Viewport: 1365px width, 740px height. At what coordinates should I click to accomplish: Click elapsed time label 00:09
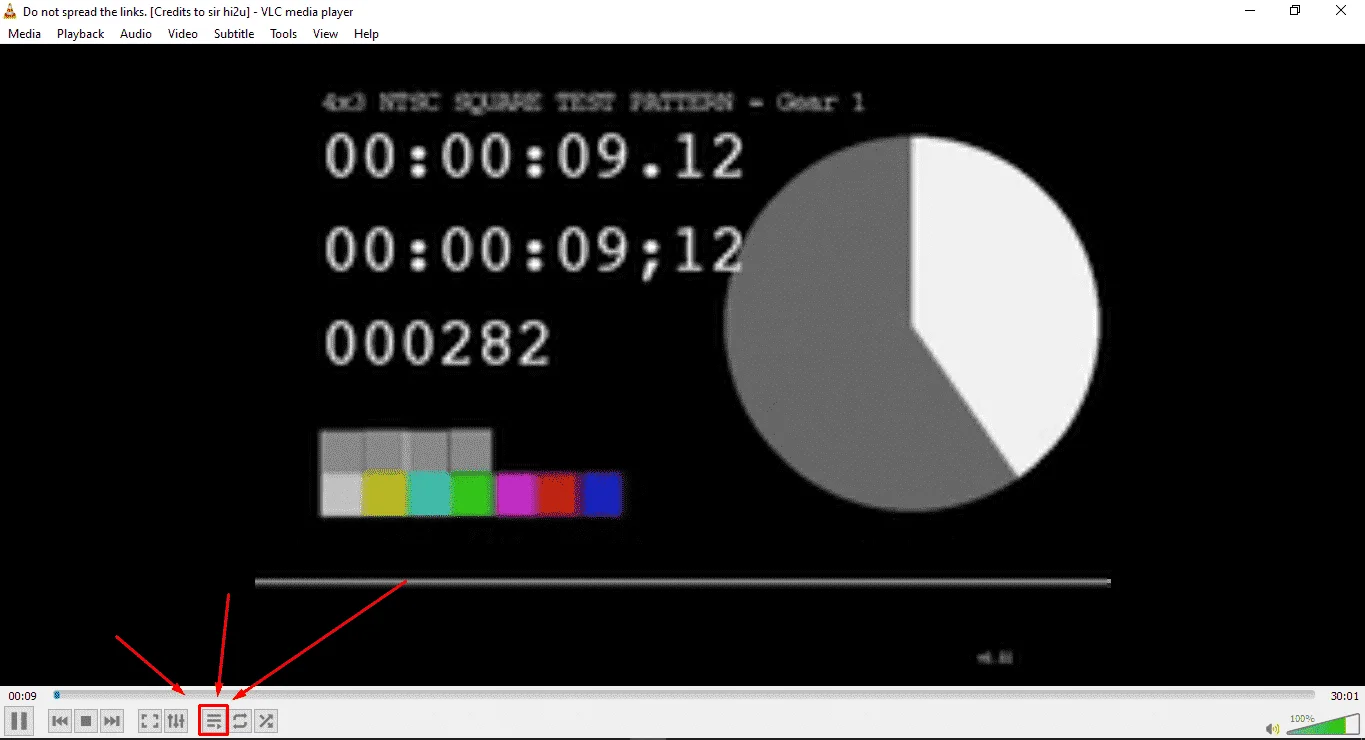coord(23,696)
